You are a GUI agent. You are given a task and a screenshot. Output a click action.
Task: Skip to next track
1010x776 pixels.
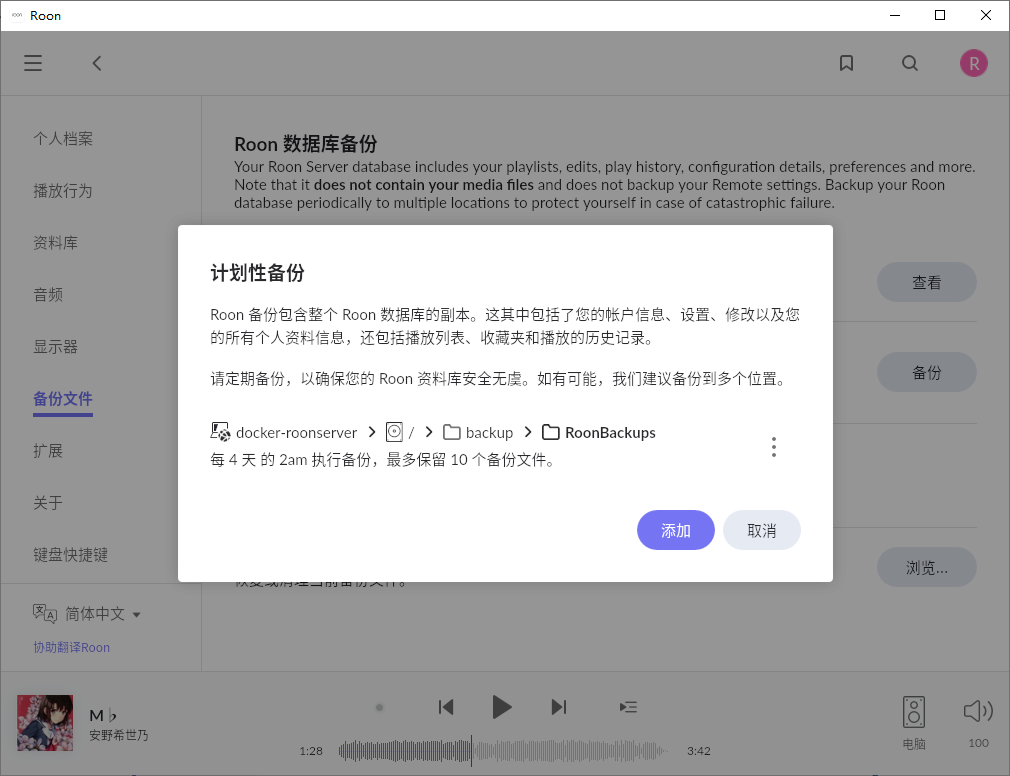[558, 707]
